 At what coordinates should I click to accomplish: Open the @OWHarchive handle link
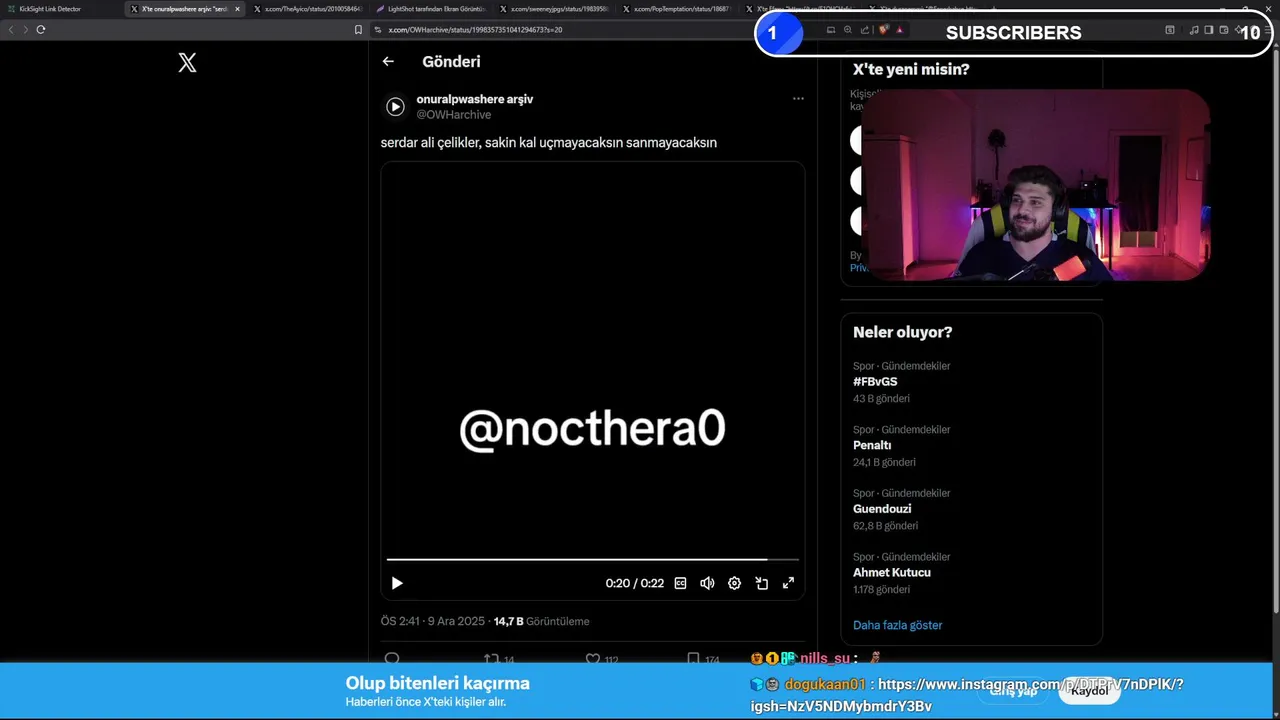tap(453, 115)
